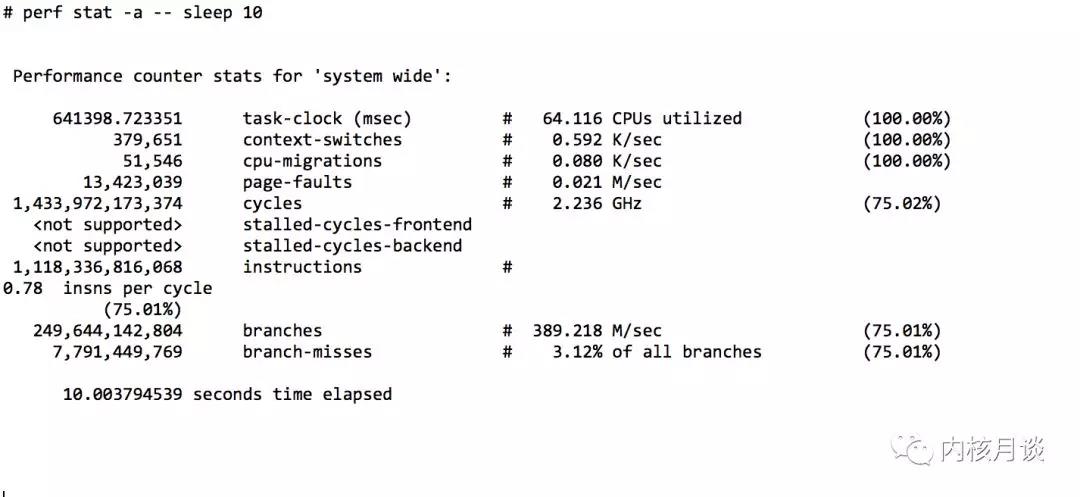Click the perf stat command line
This screenshot has width=1080, height=497.
133,13
